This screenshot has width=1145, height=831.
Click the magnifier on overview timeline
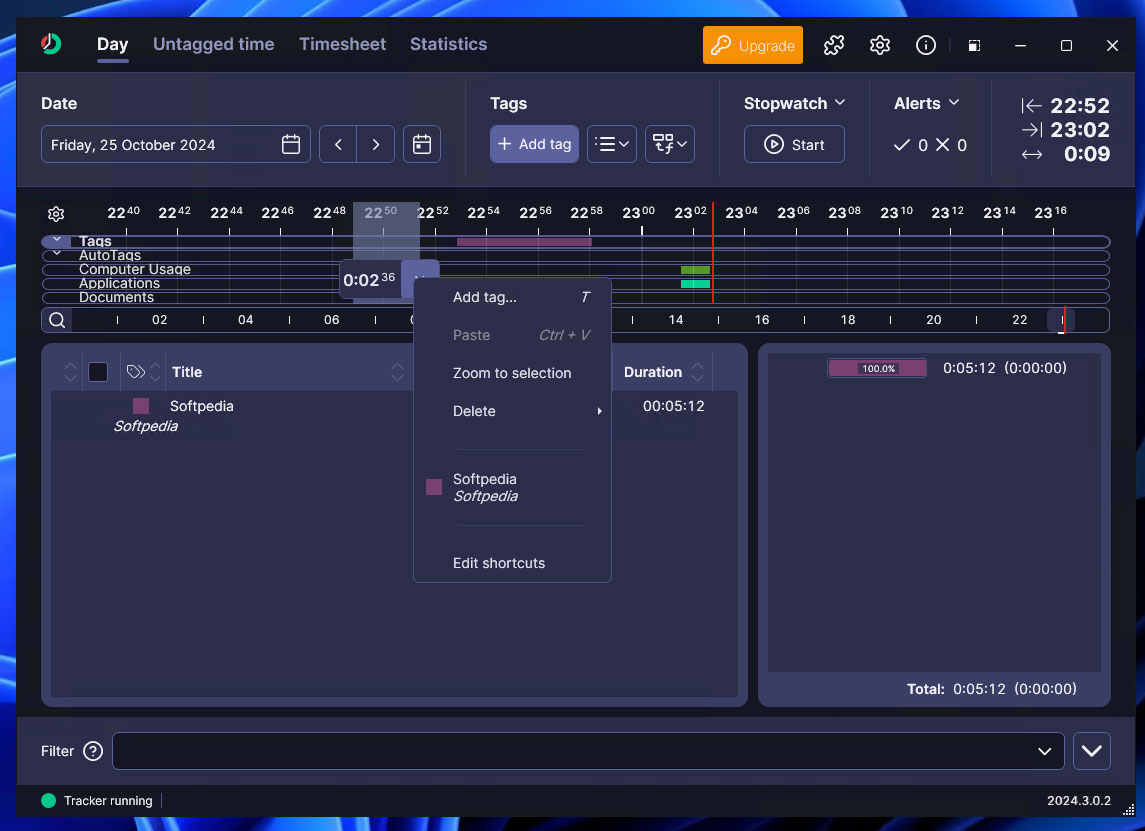(x=57, y=320)
